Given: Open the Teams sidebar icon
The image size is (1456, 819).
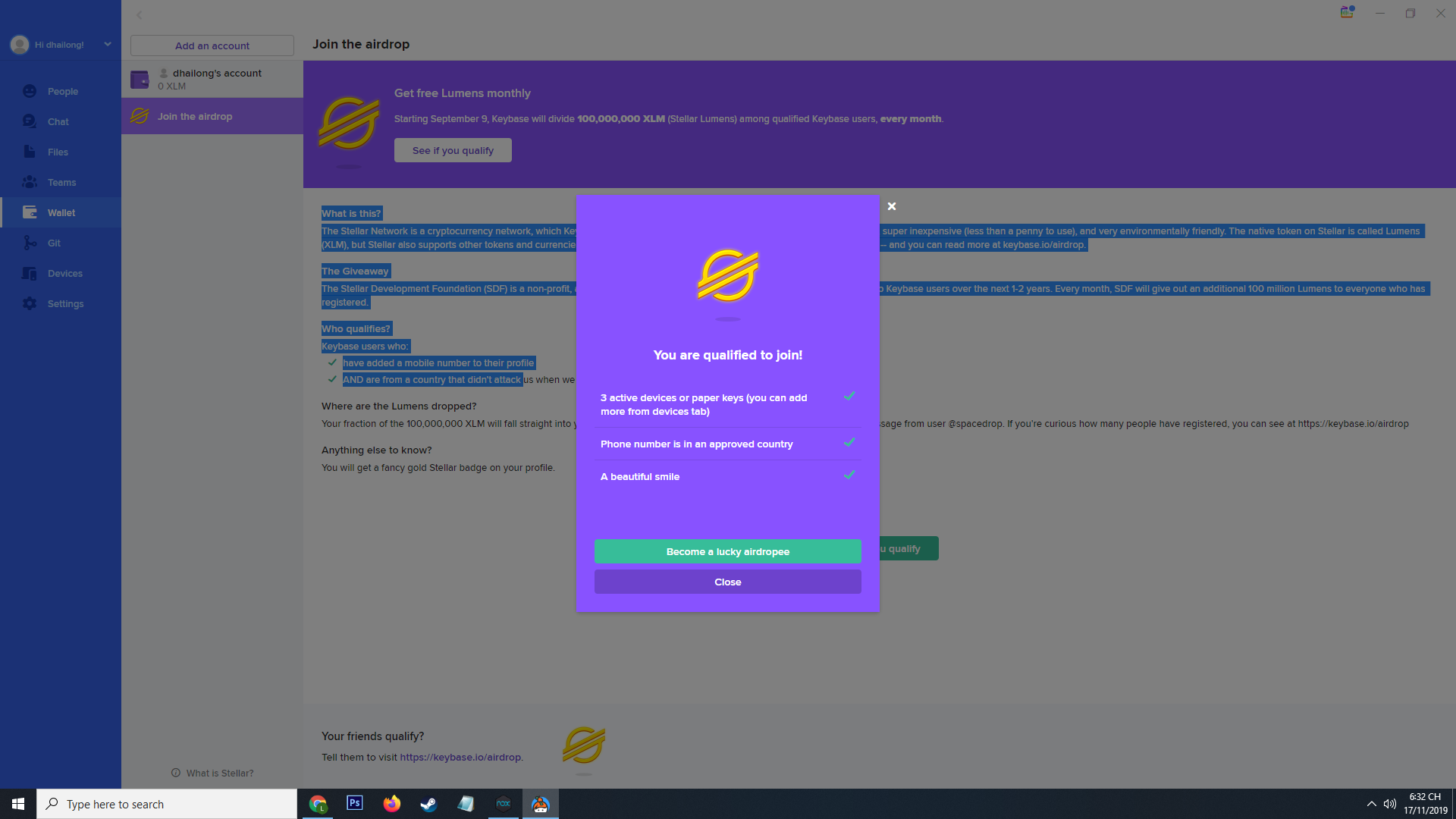Looking at the screenshot, I should click(x=30, y=182).
